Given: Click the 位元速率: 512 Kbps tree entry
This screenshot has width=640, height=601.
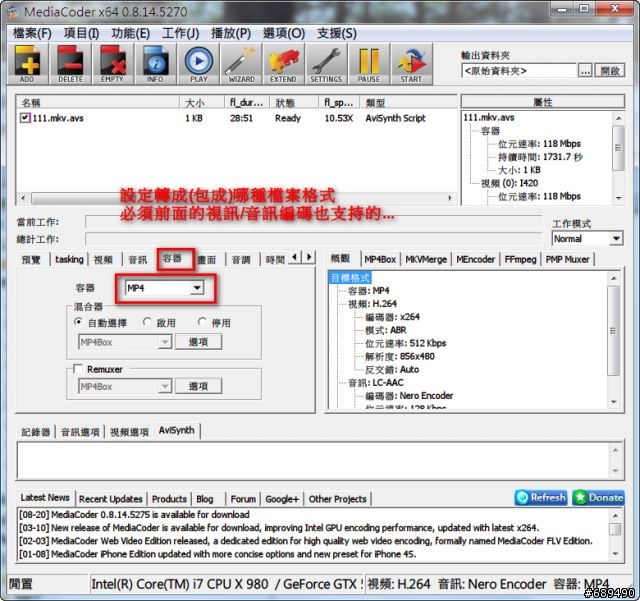Looking at the screenshot, I should [x=405, y=343].
